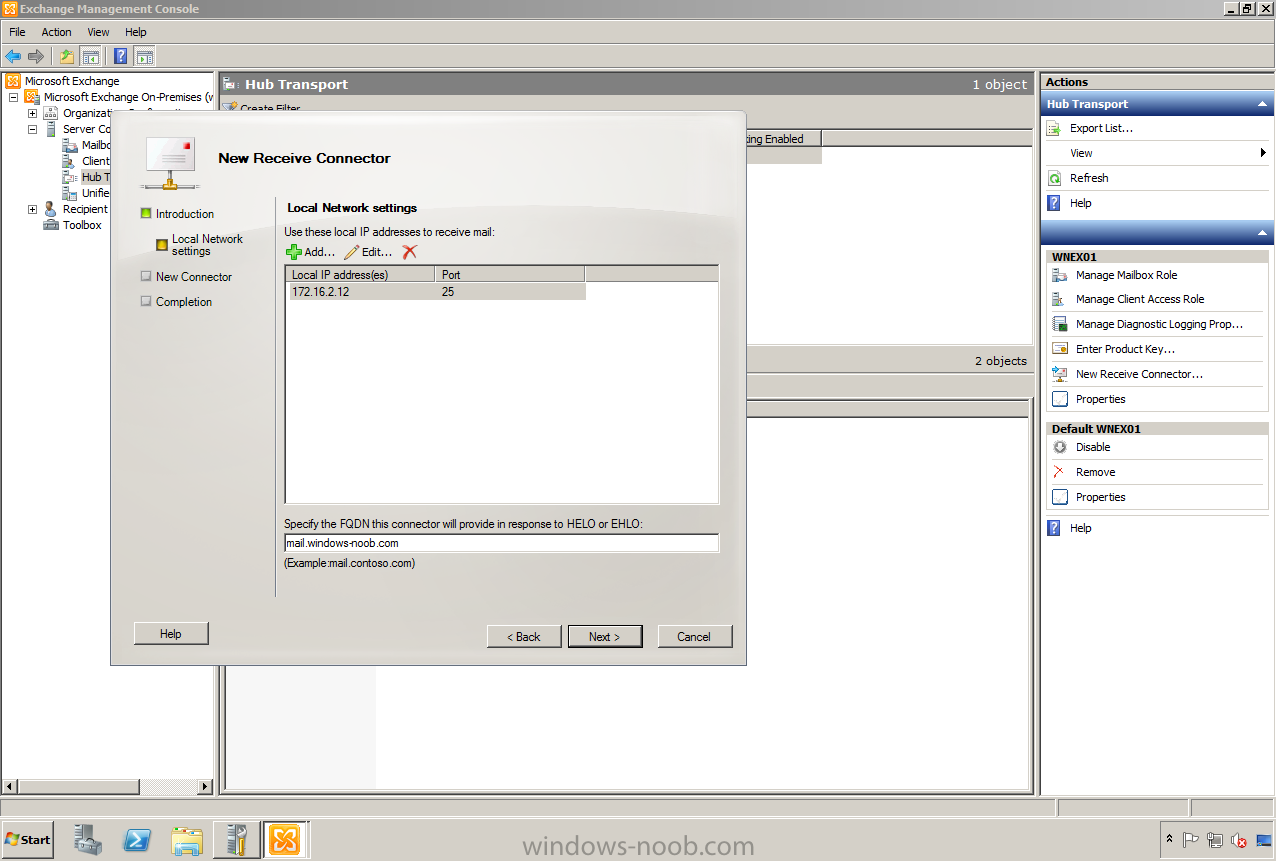Click Disable under Default WNEX01
This screenshot has height=861, width=1276.
pyautogui.click(x=1092, y=447)
